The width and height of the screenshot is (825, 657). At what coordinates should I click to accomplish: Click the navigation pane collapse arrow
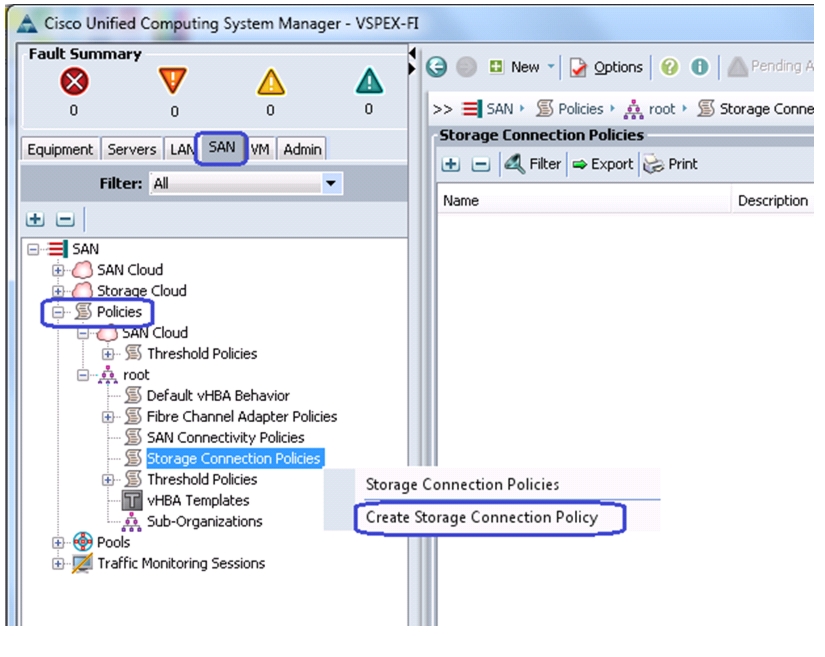(x=412, y=54)
